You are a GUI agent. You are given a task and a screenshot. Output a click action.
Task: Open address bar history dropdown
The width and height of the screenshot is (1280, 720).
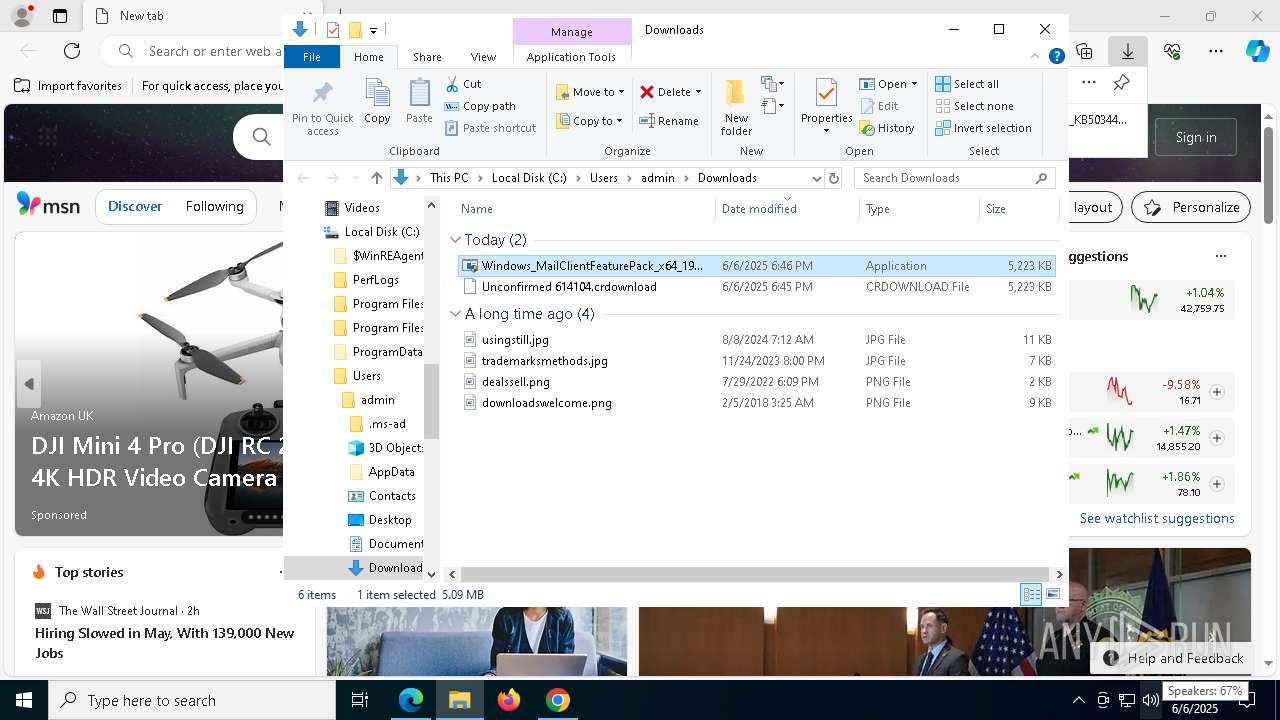coord(816,178)
